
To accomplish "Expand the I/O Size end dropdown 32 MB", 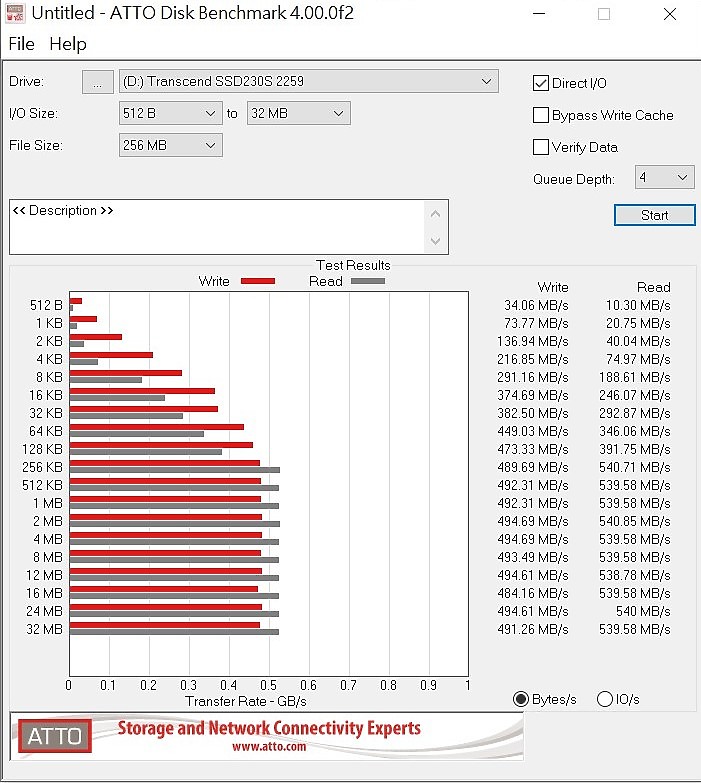I will point(299,113).
